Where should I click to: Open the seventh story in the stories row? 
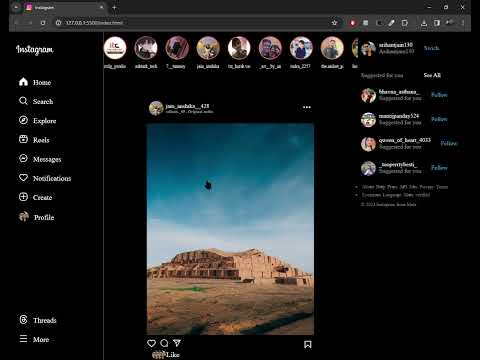click(301, 48)
